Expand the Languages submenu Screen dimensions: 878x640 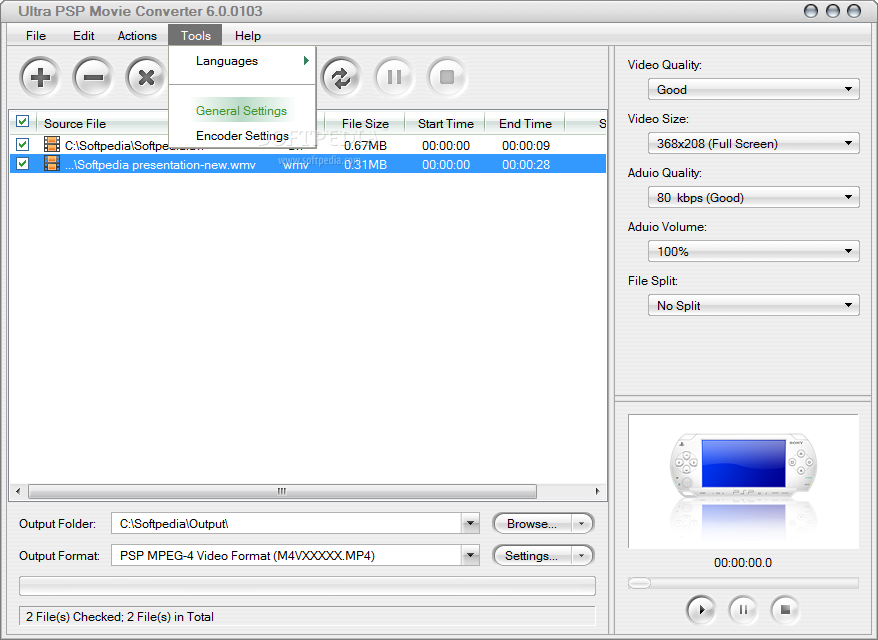(x=242, y=60)
